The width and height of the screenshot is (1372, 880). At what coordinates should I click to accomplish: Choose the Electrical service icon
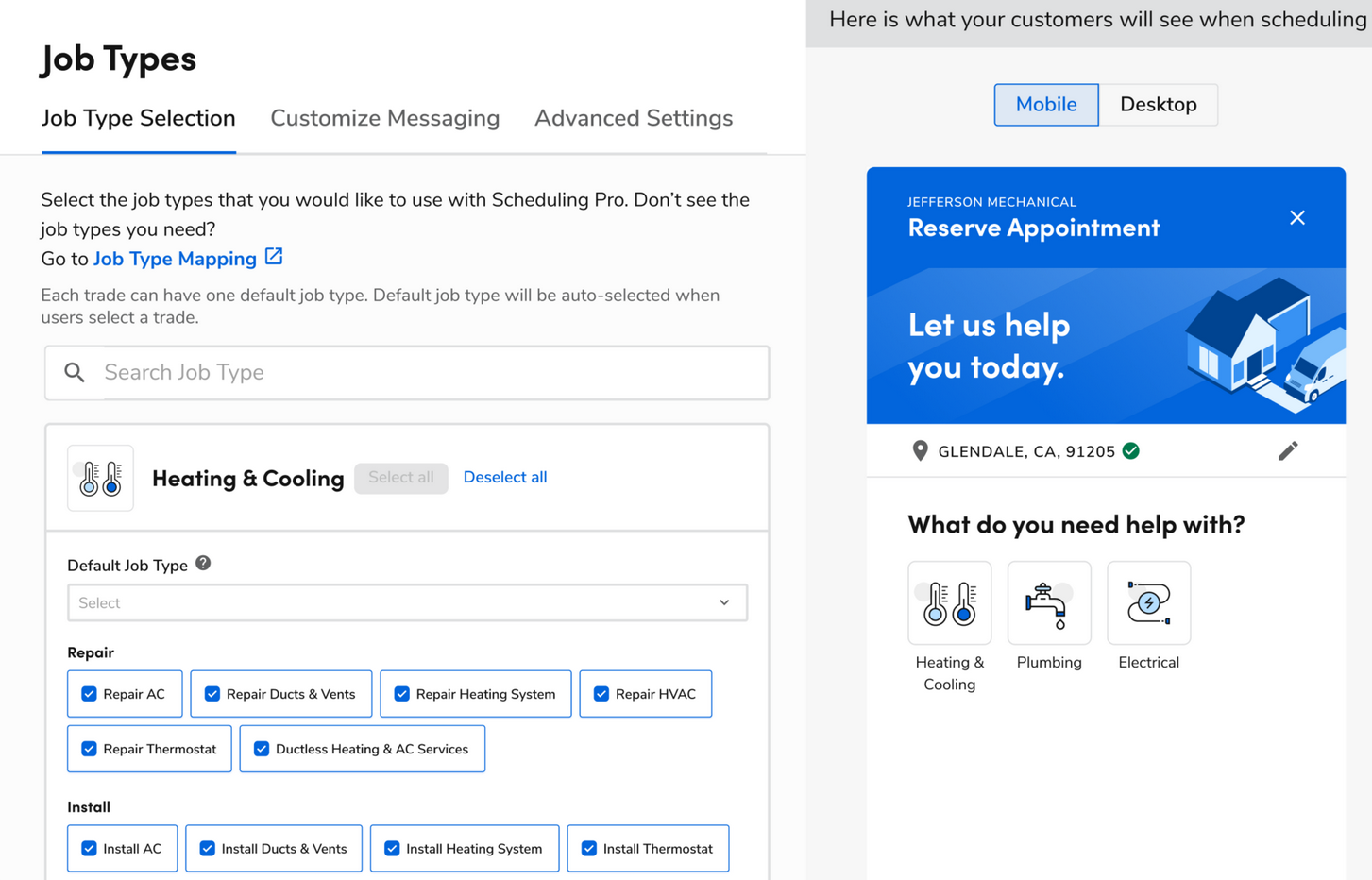pos(1148,602)
